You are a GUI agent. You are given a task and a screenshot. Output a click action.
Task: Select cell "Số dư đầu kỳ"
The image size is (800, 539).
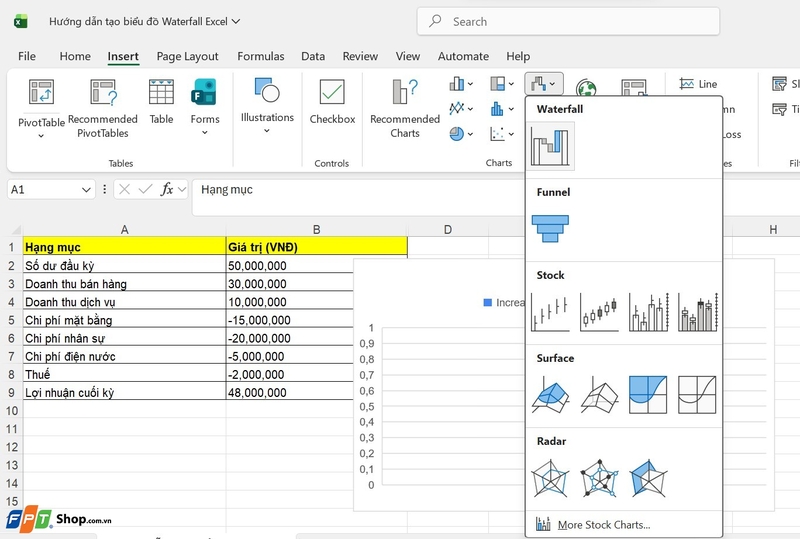coord(124,265)
